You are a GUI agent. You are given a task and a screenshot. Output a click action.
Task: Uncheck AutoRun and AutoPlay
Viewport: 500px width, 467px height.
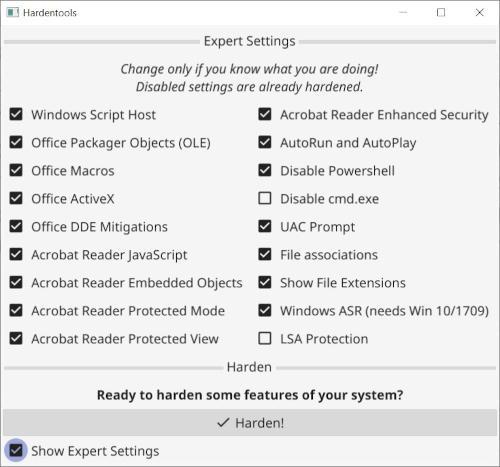coord(265,142)
